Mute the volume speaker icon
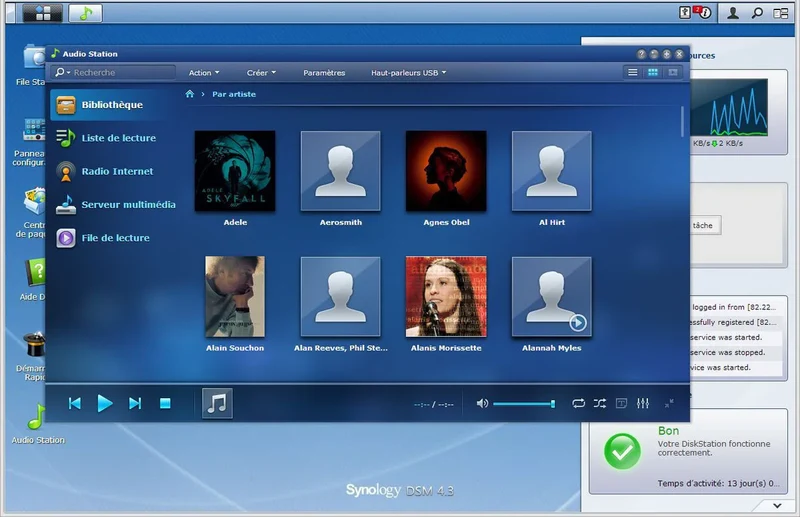800x517 pixels. point(482,404)
